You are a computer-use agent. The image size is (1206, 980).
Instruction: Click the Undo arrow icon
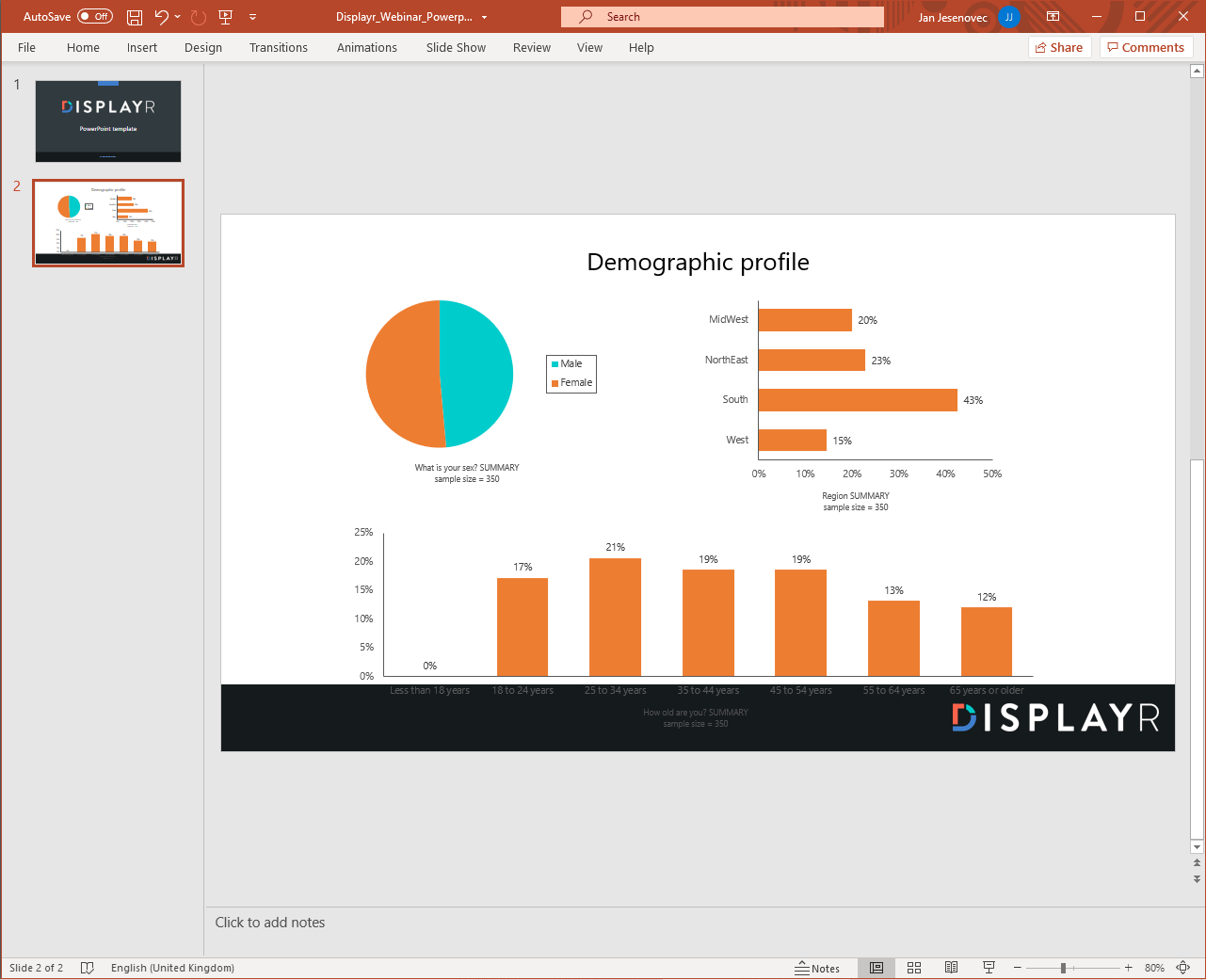point(161,17)
